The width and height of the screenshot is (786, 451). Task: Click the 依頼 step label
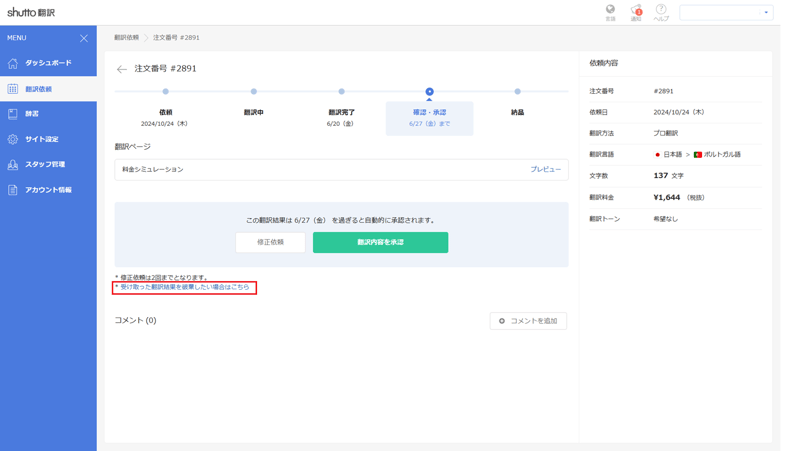pyautogui.click(x=165, y=112)
